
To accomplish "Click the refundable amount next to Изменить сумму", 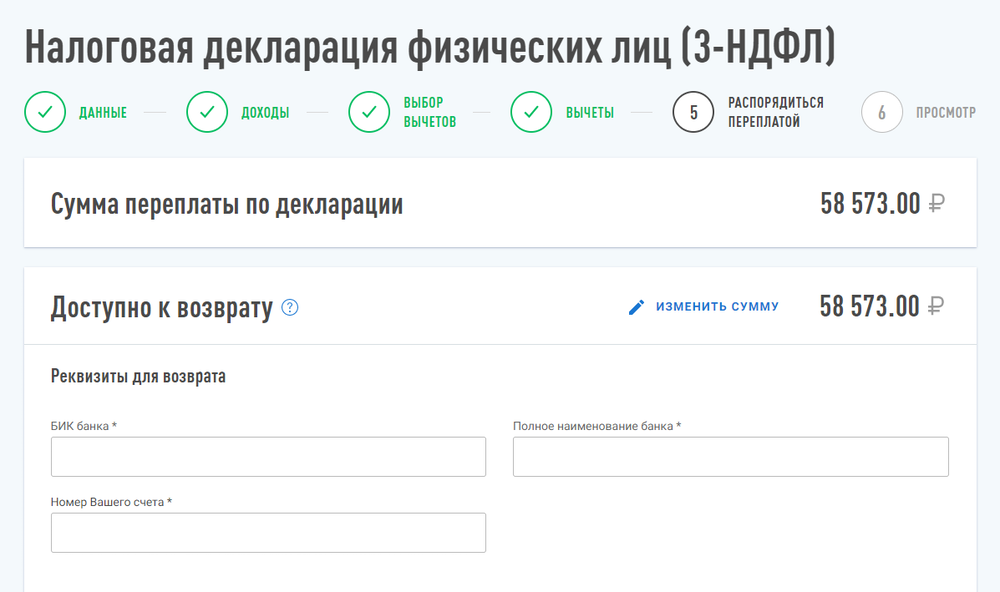I will 881,307.
